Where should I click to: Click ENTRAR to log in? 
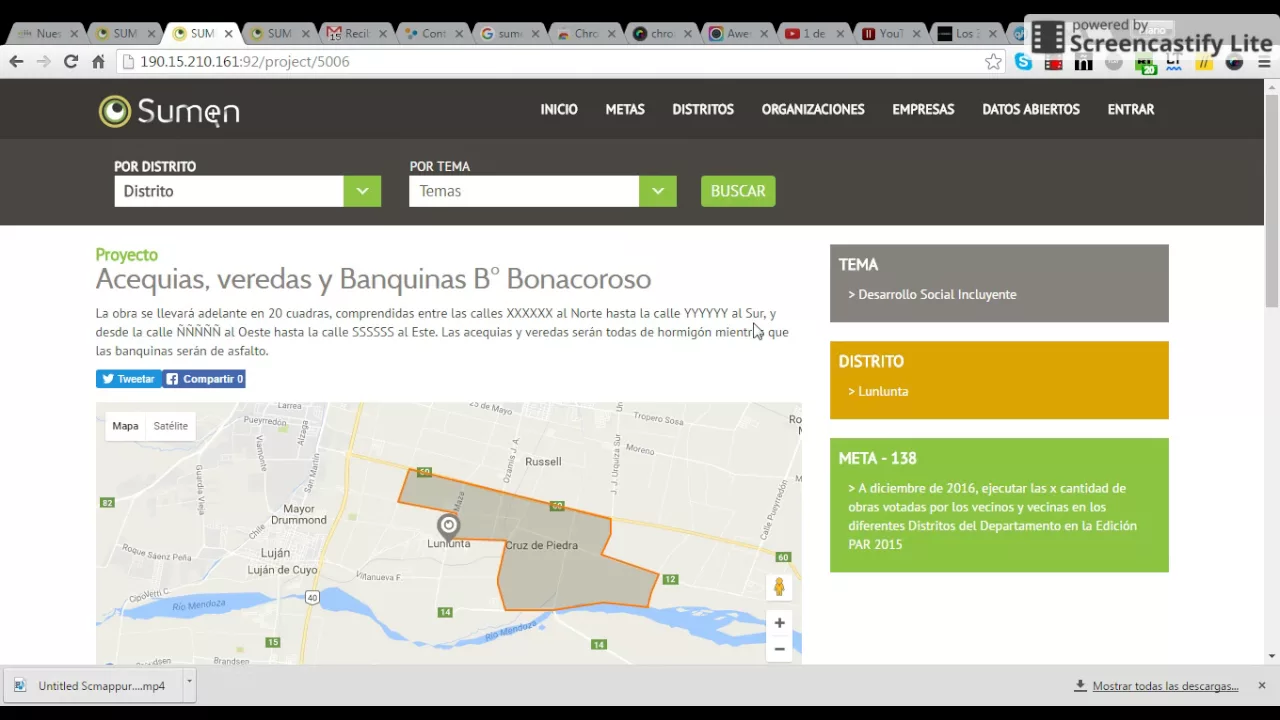point(1131,110)
